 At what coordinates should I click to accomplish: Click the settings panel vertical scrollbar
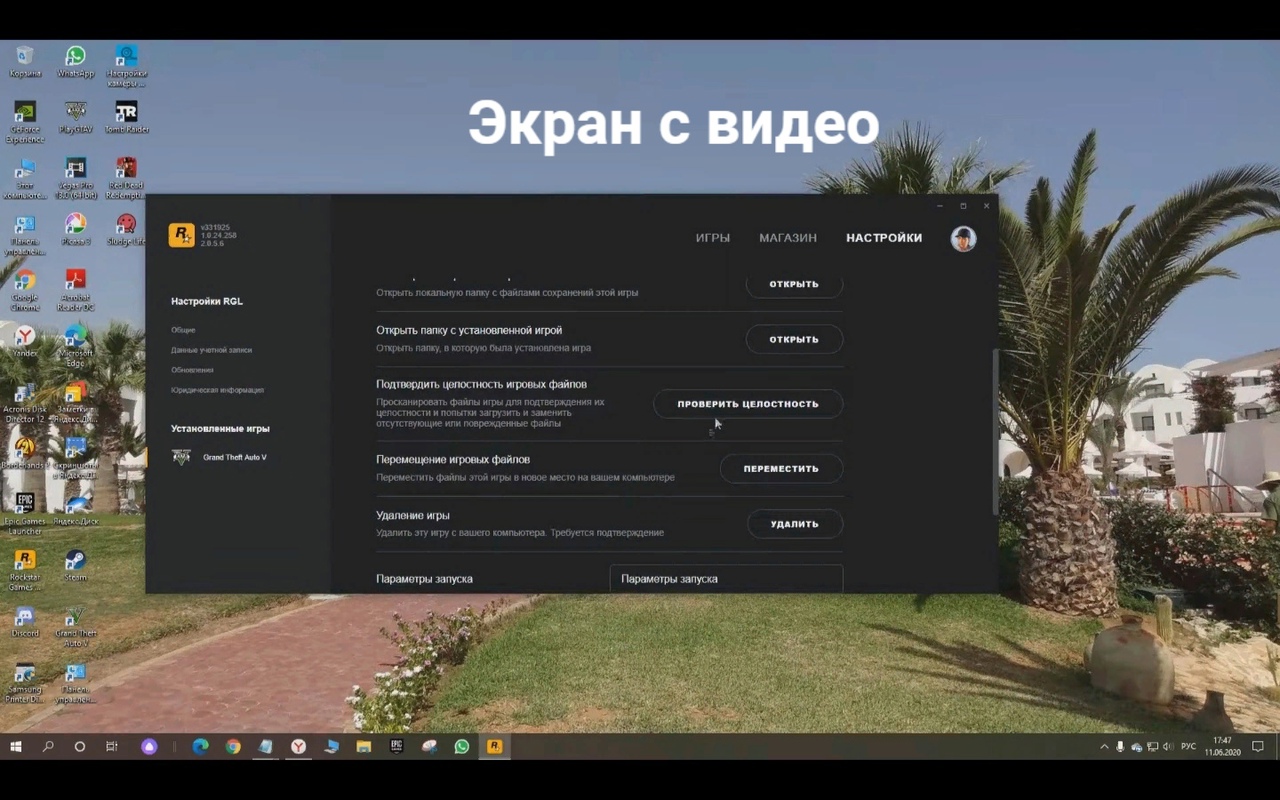click(994, 432)
